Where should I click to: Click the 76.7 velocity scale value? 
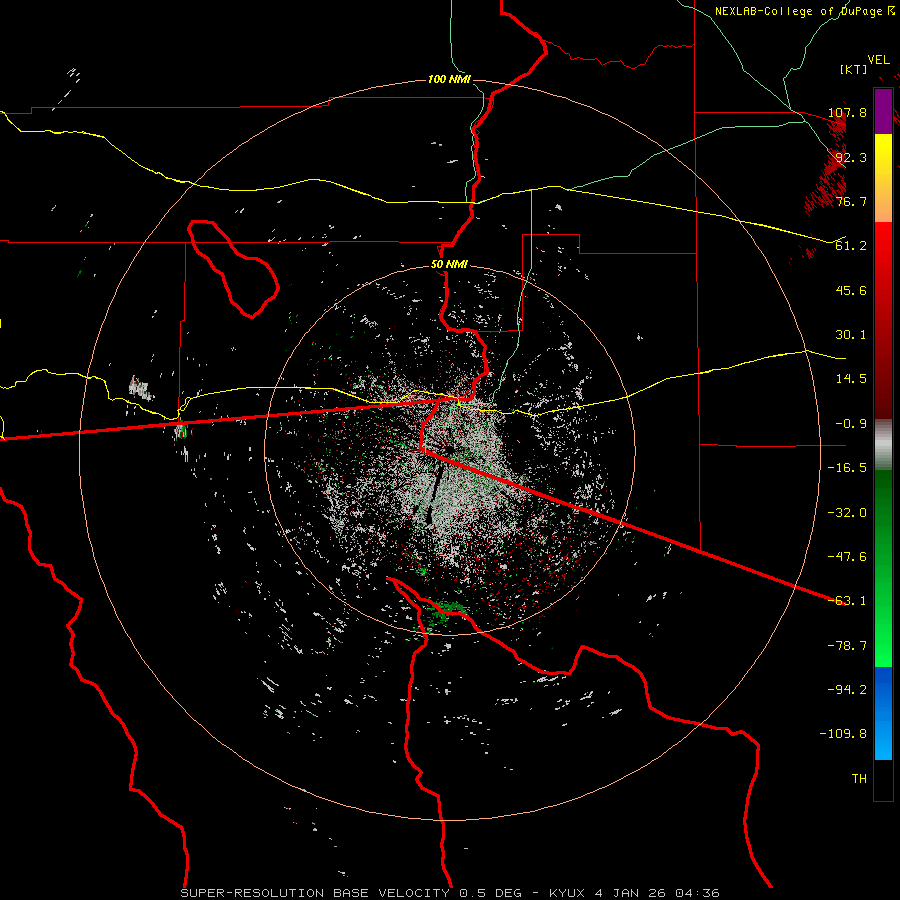point(851,201)
